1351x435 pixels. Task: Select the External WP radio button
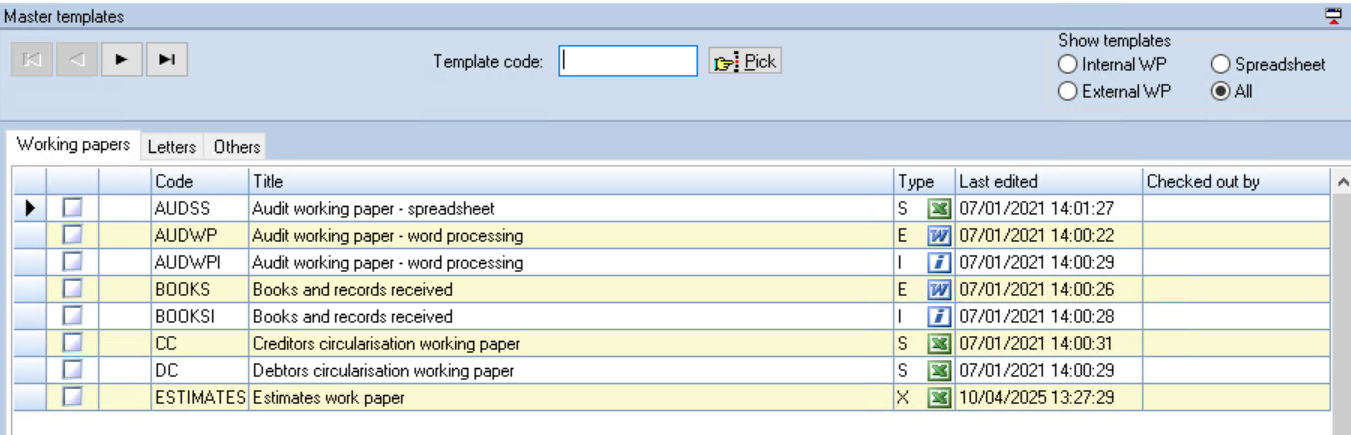[x=1113, y=91]
